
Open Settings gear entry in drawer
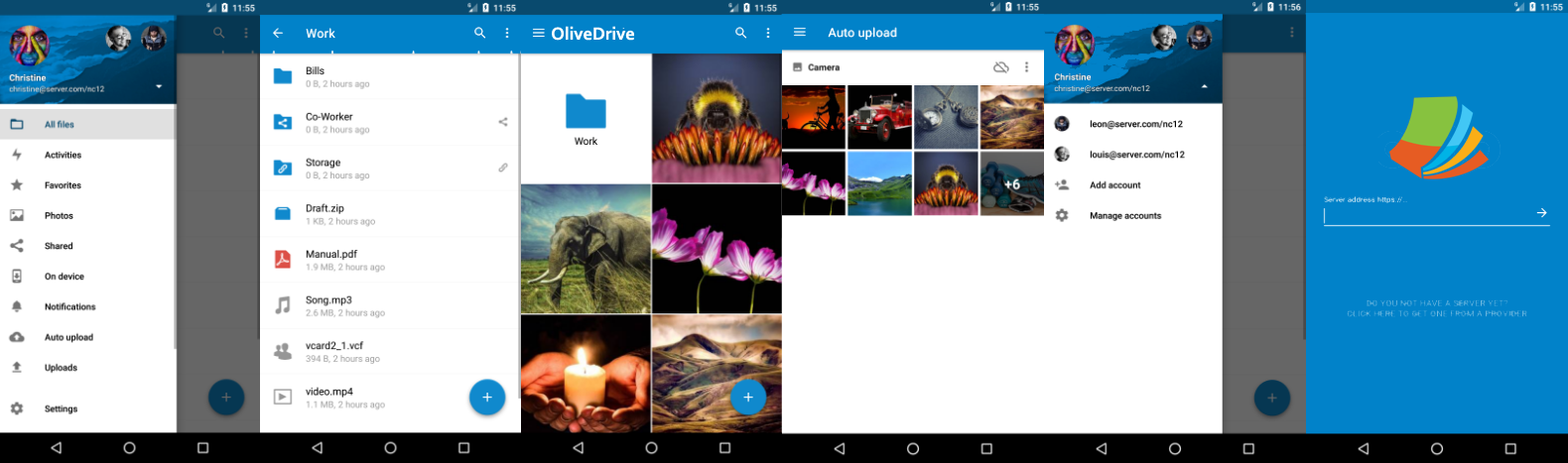tap(87, 408)
